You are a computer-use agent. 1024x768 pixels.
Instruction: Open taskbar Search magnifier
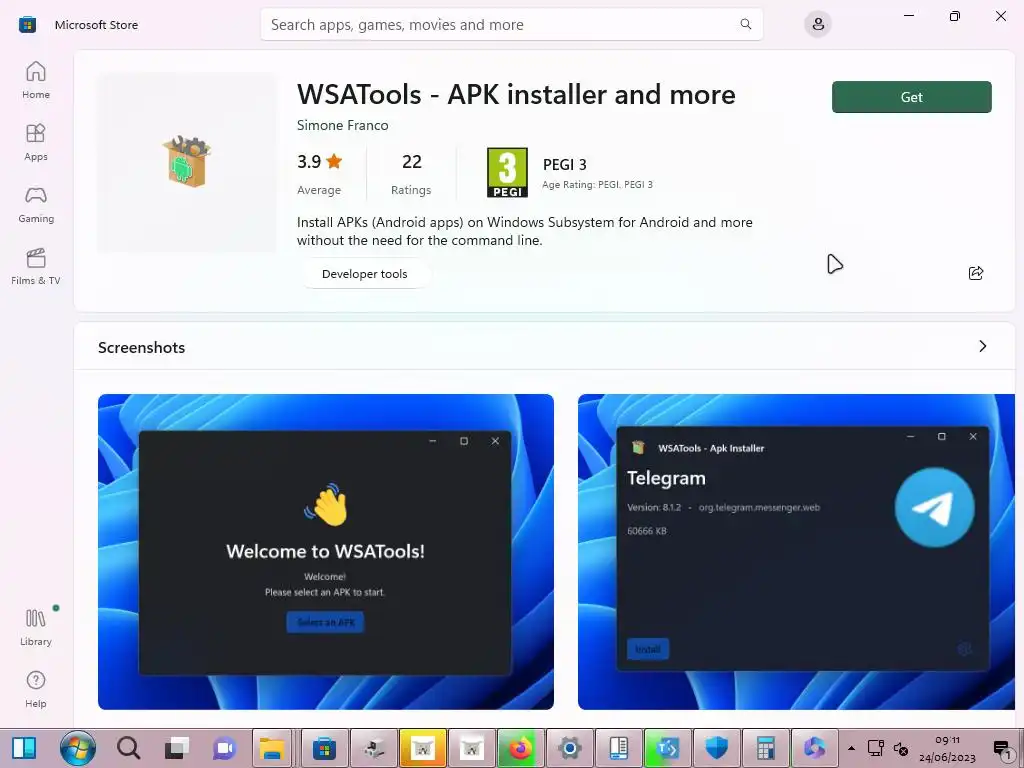[128, 748]
